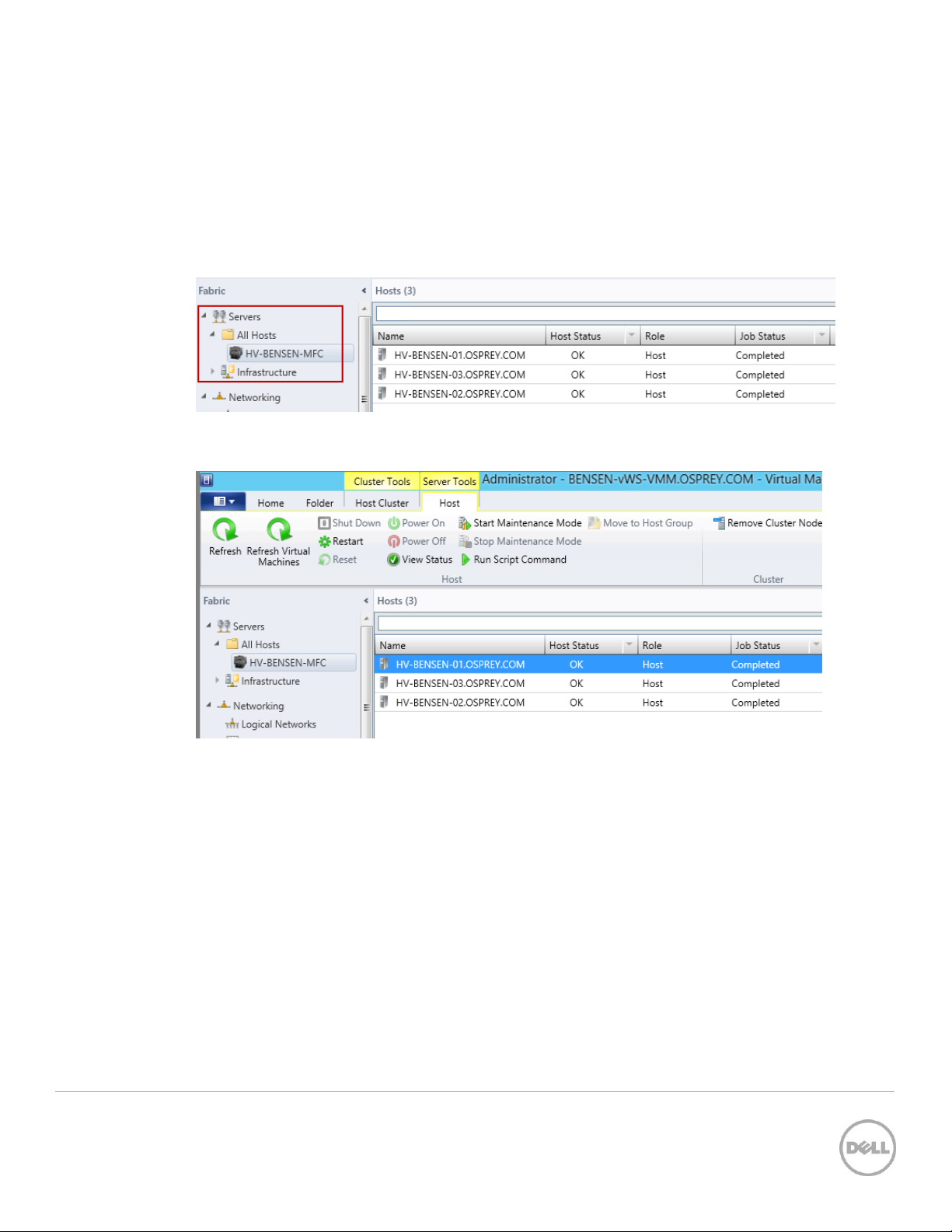This screenshot has height=1232, width=952.
Task: Click the Restart host icon
Action: click(325, 542)
